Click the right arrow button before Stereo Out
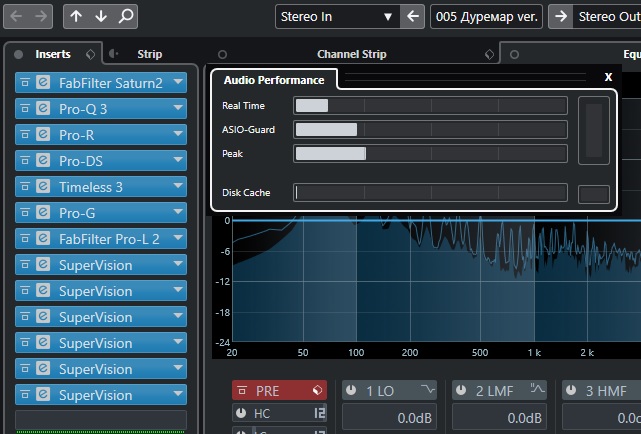 pyautogui.click(x=561, y=16)
